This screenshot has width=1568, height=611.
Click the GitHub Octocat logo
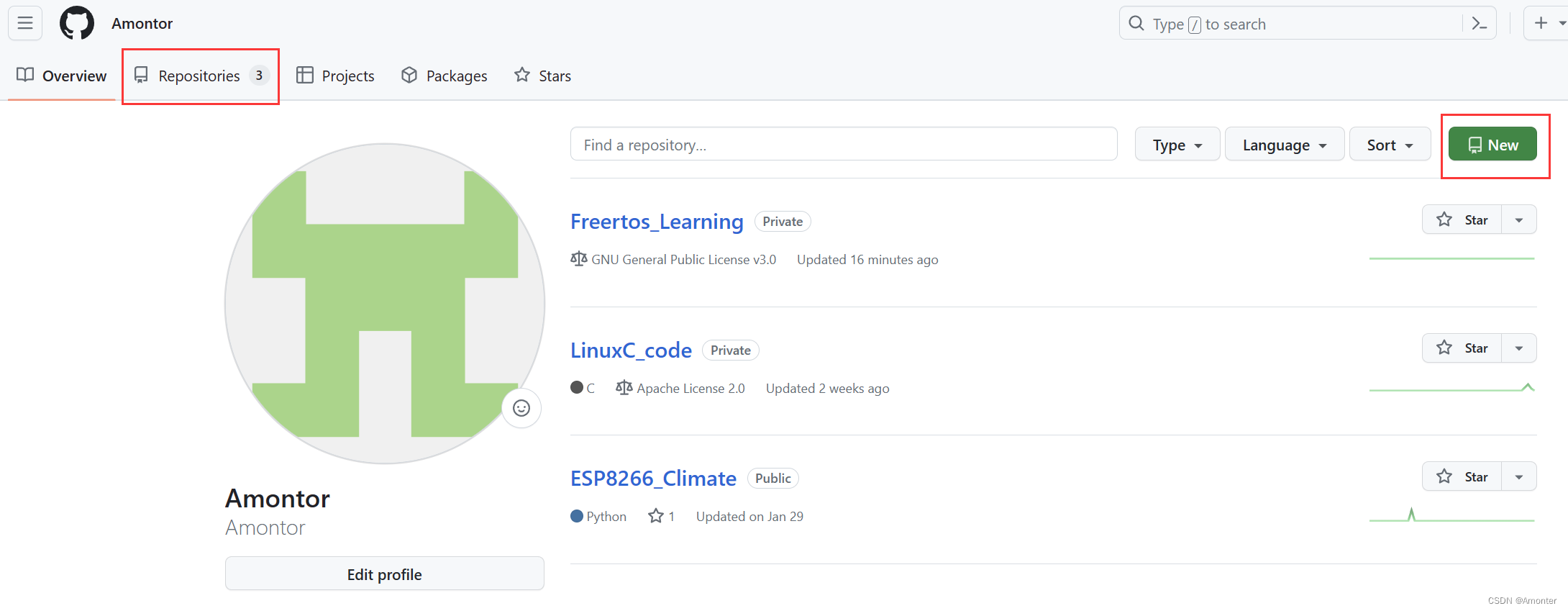point(77,23)
